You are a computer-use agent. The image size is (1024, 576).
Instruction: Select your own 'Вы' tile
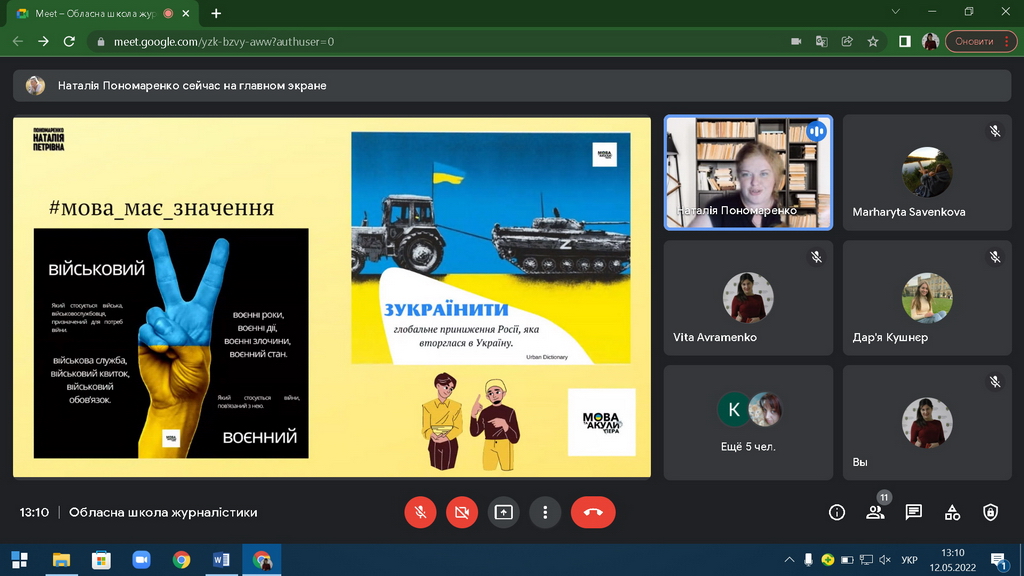(927, 423)
